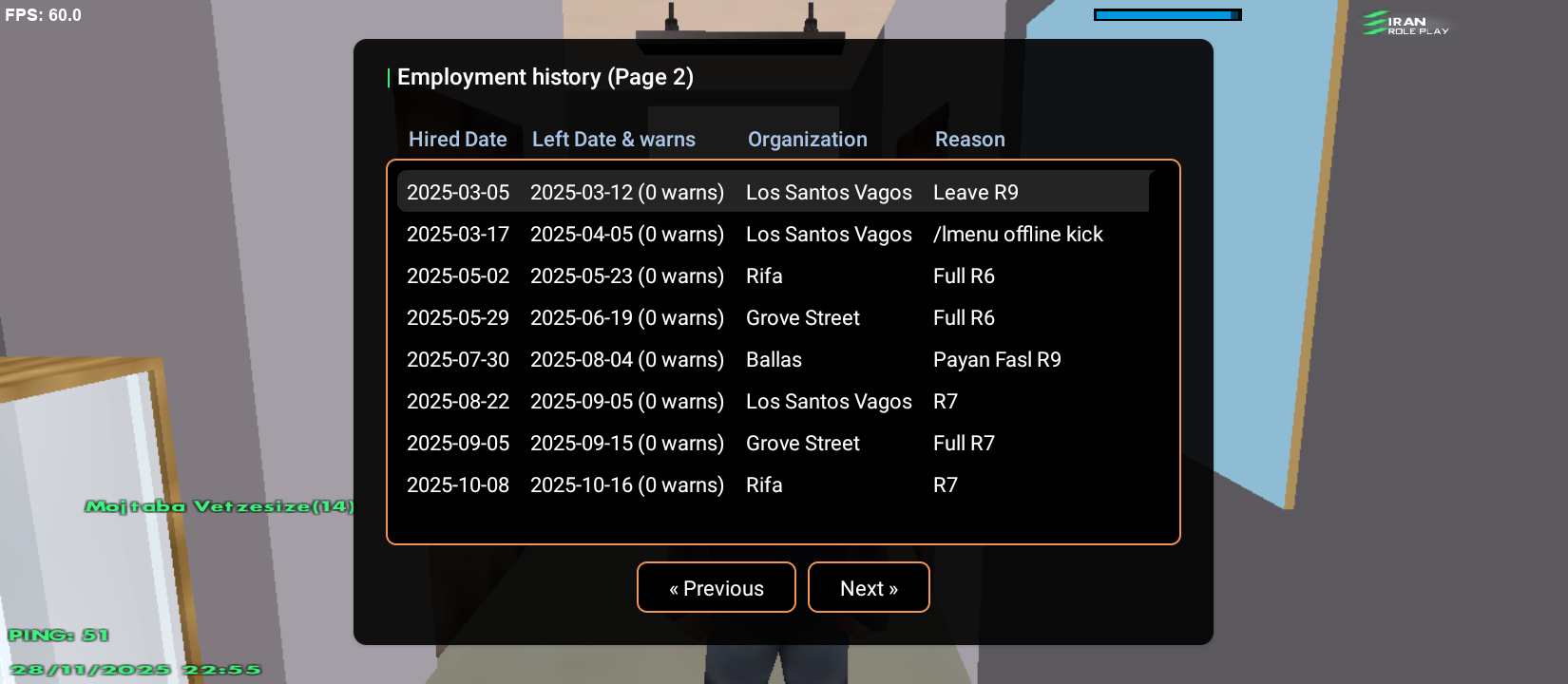Select the /lmenu offline kick row

772,234
